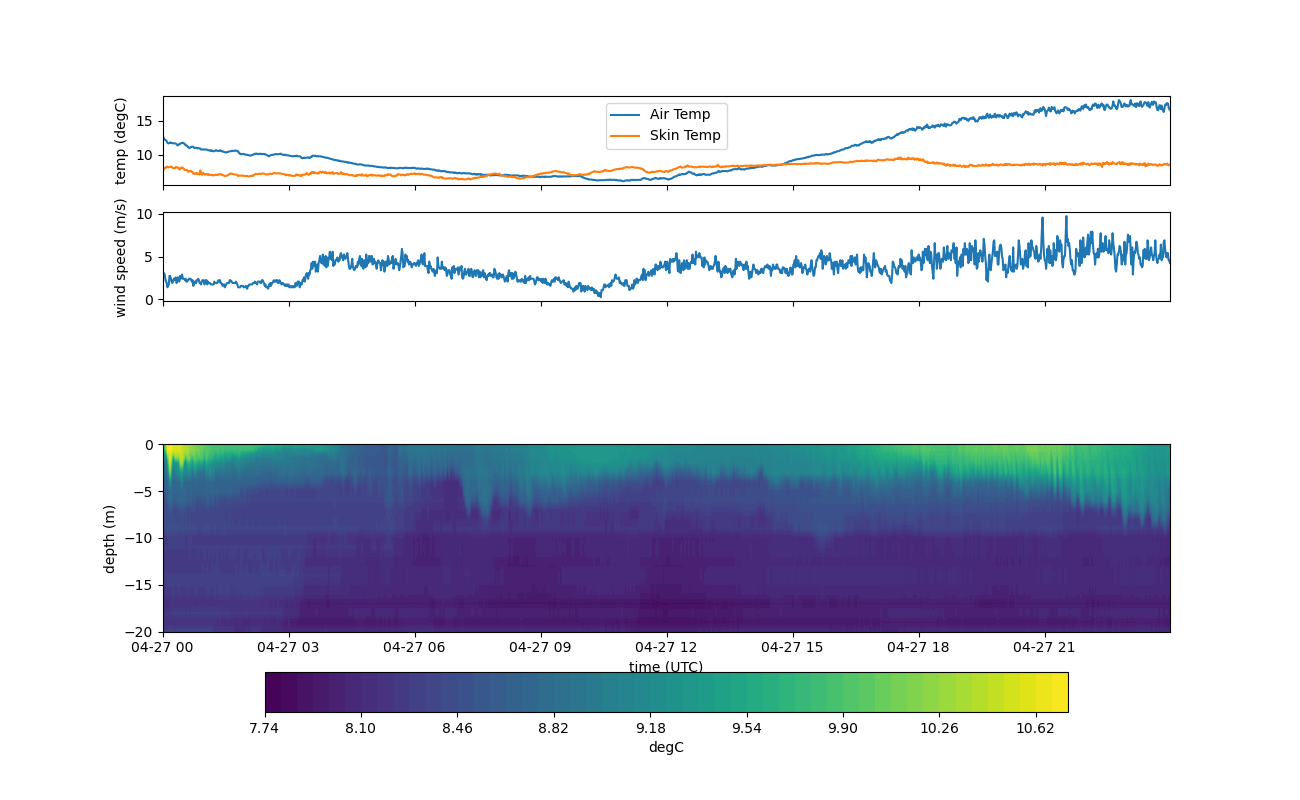Click the 04-27 12 time tick label

pos(666,648)
